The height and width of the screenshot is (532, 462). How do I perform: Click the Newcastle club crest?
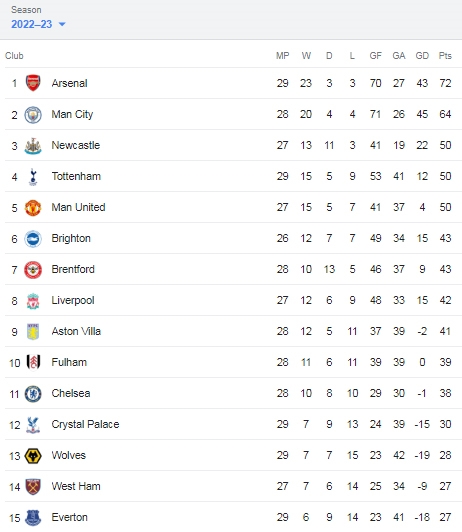pyautogui.click(x=33, y=146)
